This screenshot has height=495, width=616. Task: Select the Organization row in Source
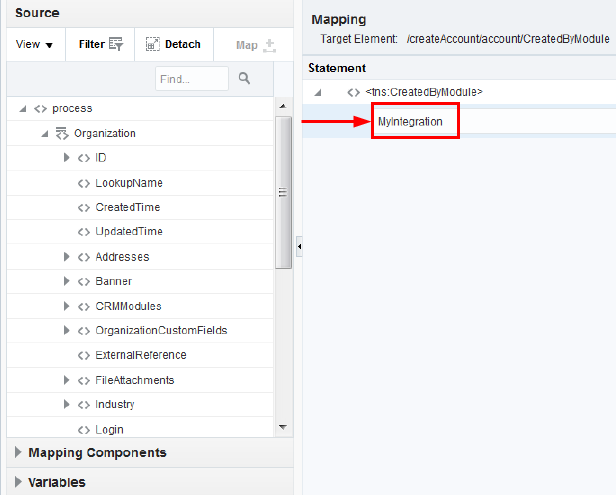pyautogui.click(x=140, y=134)
